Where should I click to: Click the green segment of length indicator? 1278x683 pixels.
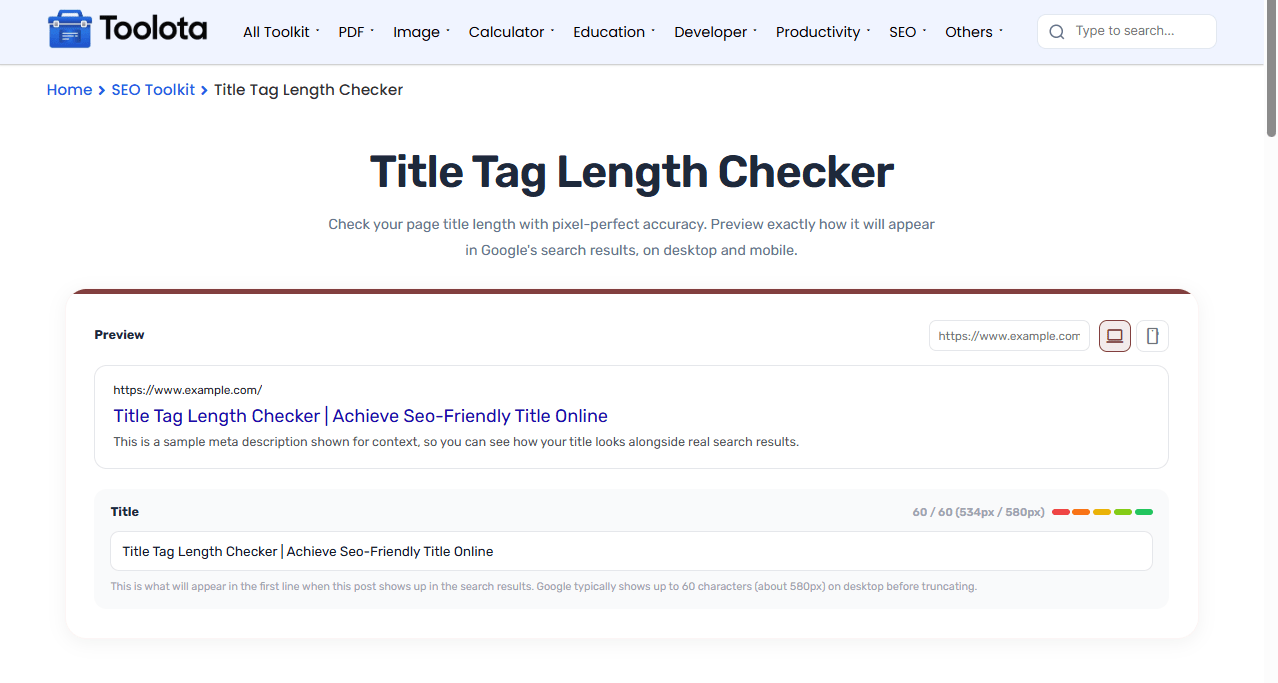[1144, 512]
